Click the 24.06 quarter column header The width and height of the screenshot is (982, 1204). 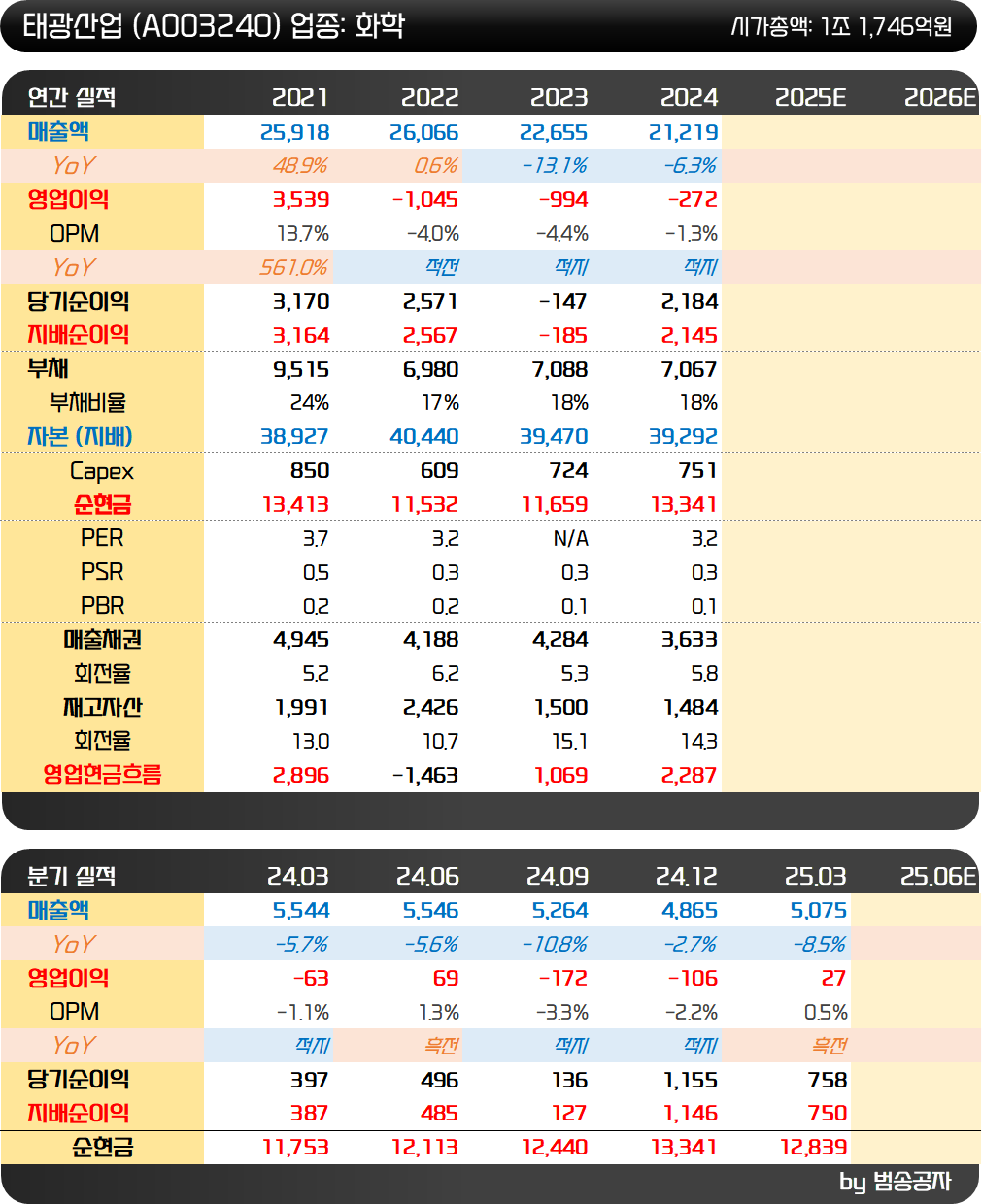click(x=427, y=876)
